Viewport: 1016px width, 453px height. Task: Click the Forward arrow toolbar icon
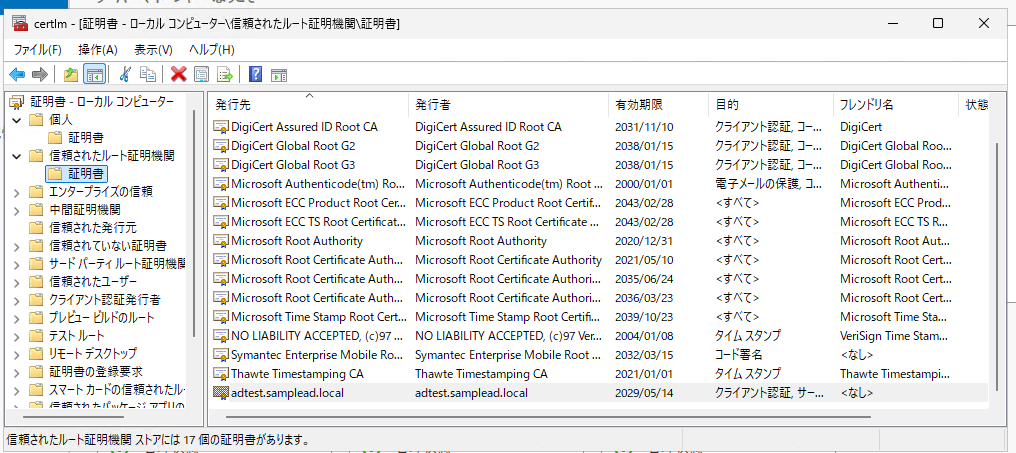pyautogui.click(x=40, y=75)
